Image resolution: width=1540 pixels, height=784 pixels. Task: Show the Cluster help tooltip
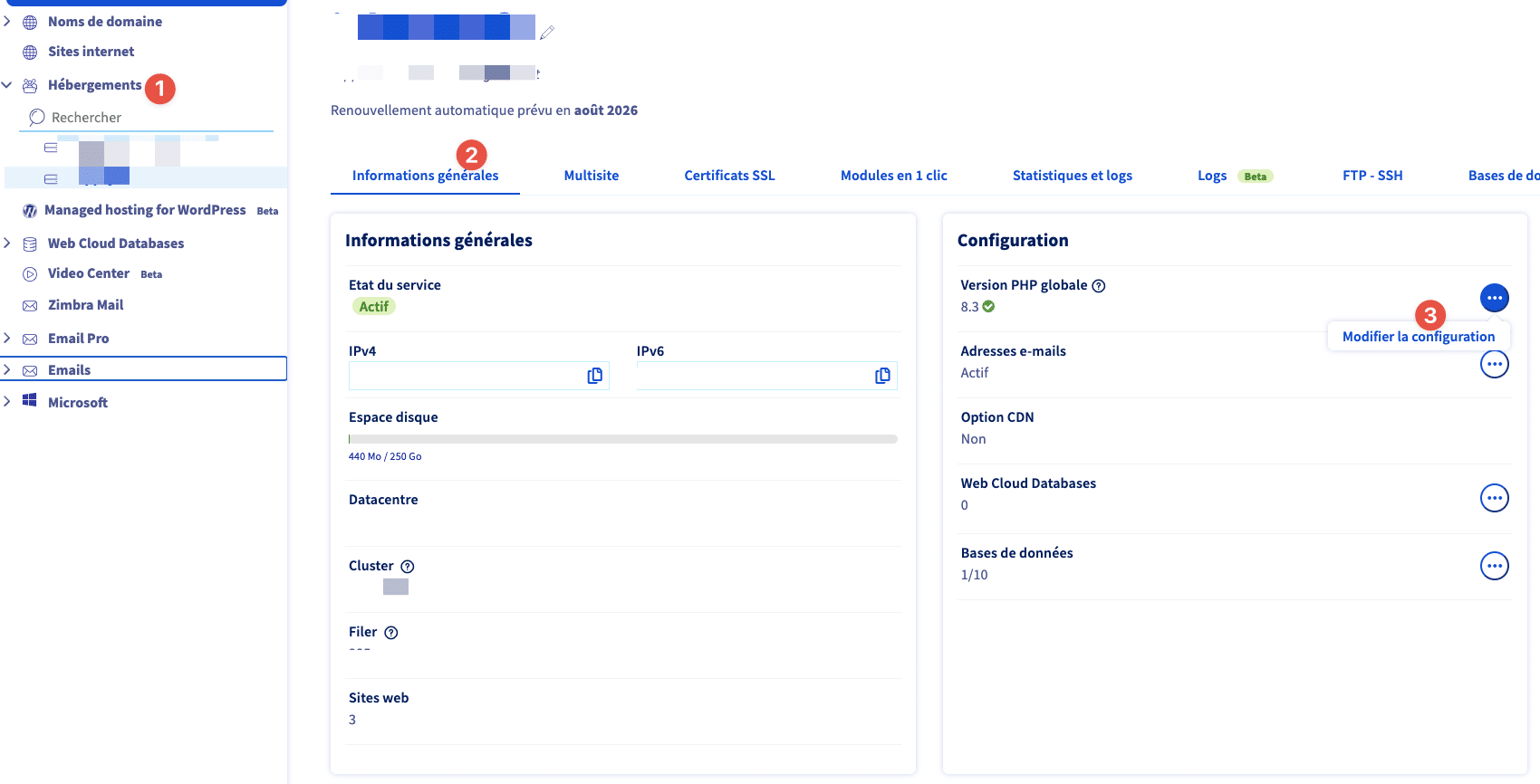pos(408,567)
